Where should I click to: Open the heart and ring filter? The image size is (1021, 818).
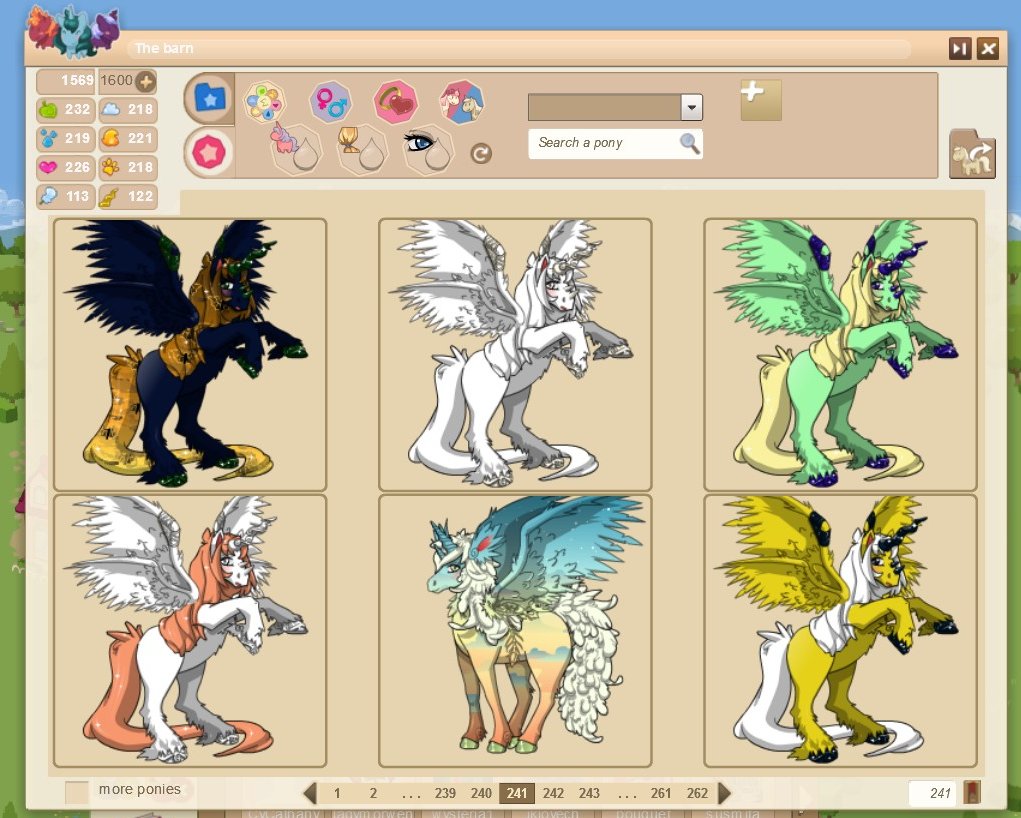pos(395,102)
